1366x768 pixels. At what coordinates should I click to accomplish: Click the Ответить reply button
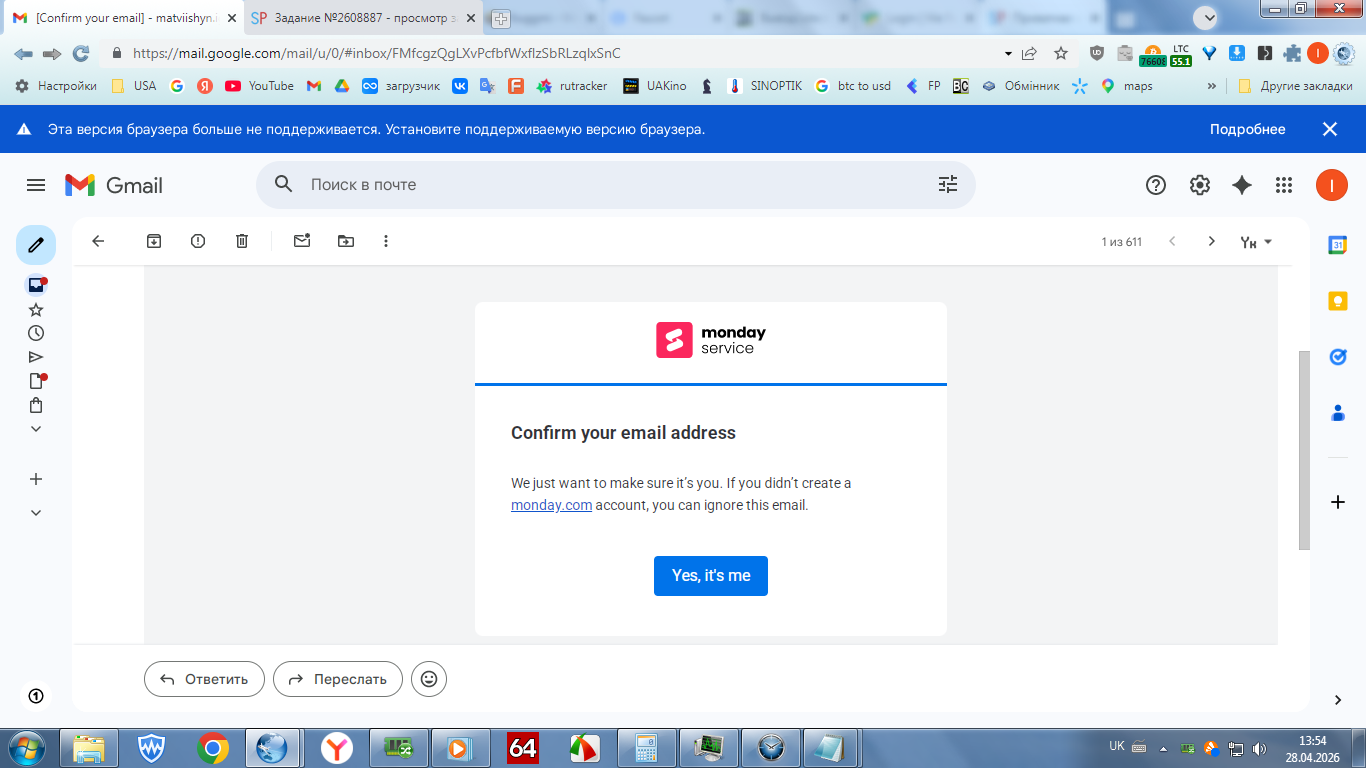pos(204,679)
